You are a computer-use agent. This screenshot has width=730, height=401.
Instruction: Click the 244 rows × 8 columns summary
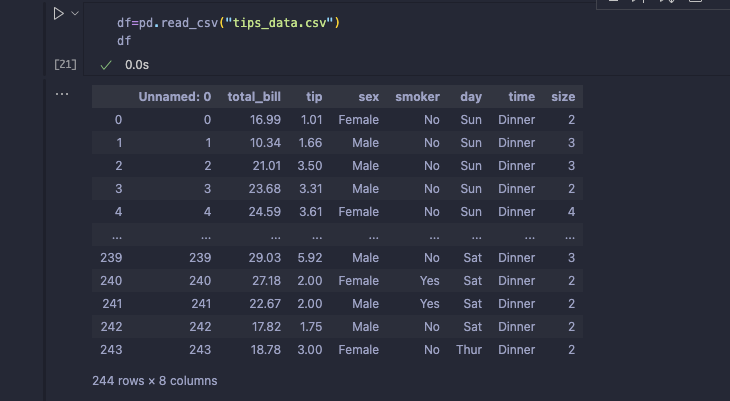pyautogui.click(x=154, y=381)
